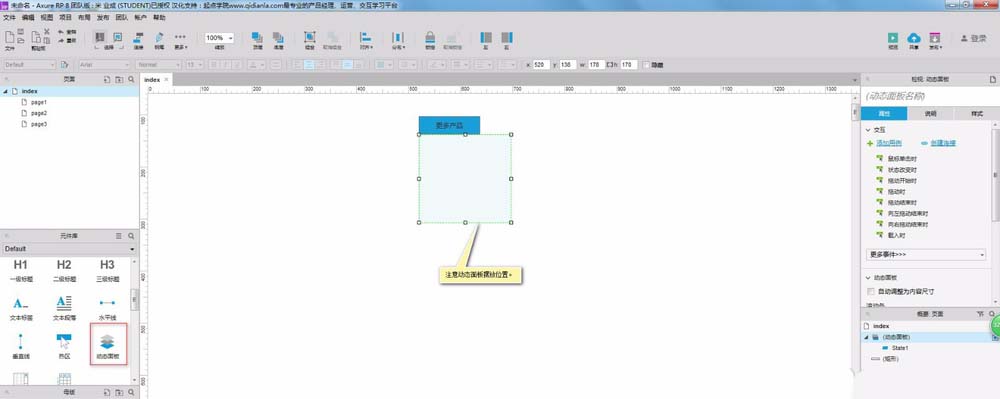The height and width of the screenshot is (399, 1000).
Task: Click the Redo arrow in toolbar
Action: [61, 40]
